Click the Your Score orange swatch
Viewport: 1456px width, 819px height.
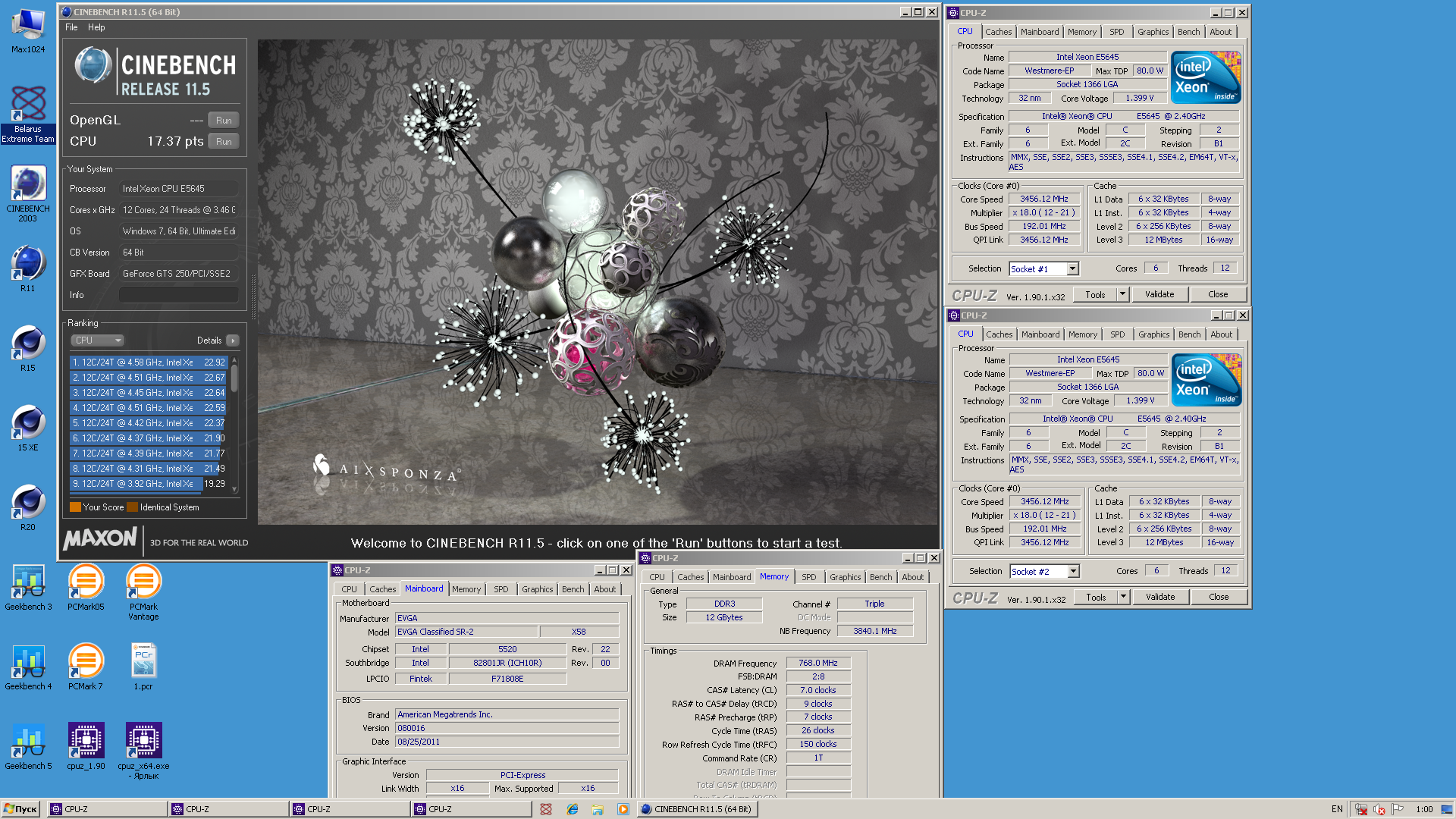pos(75,507)
